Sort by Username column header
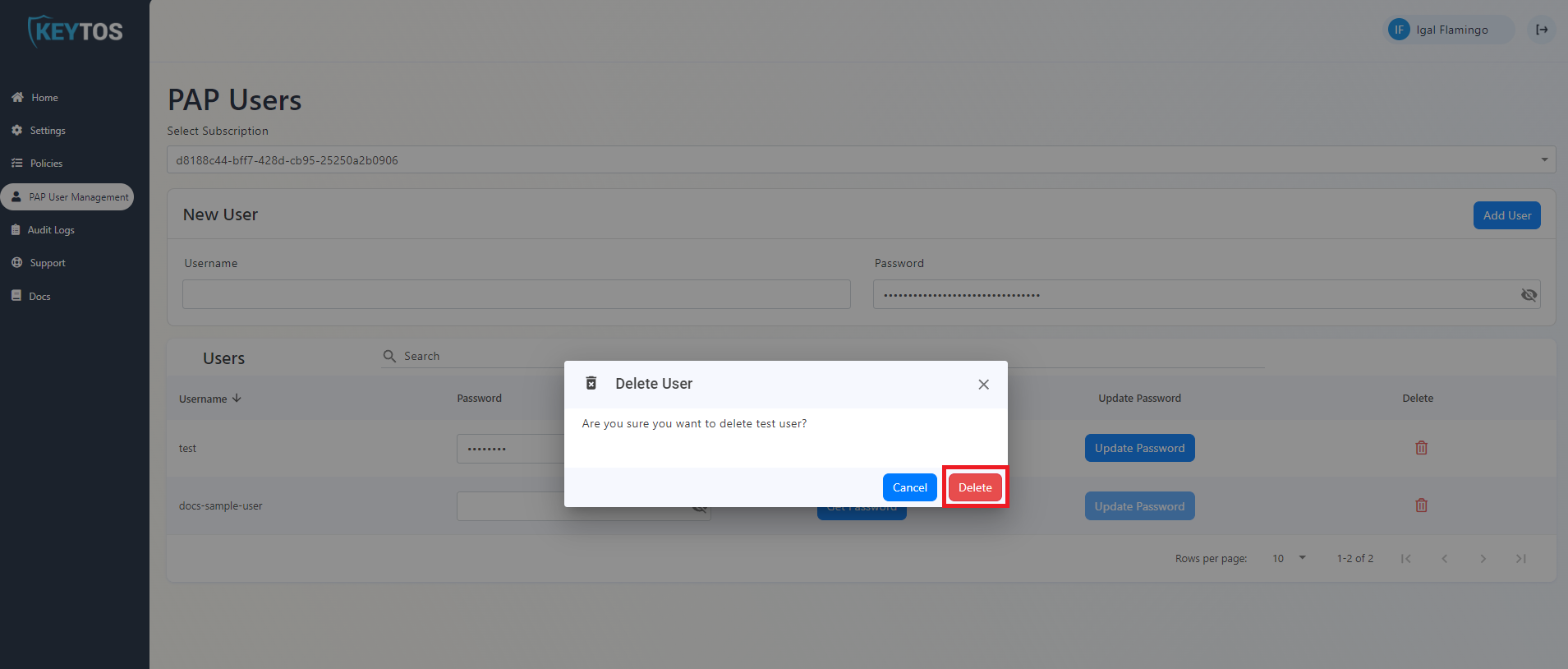Viewport: 1568px width, 669px height. click(x=203, y=399)
